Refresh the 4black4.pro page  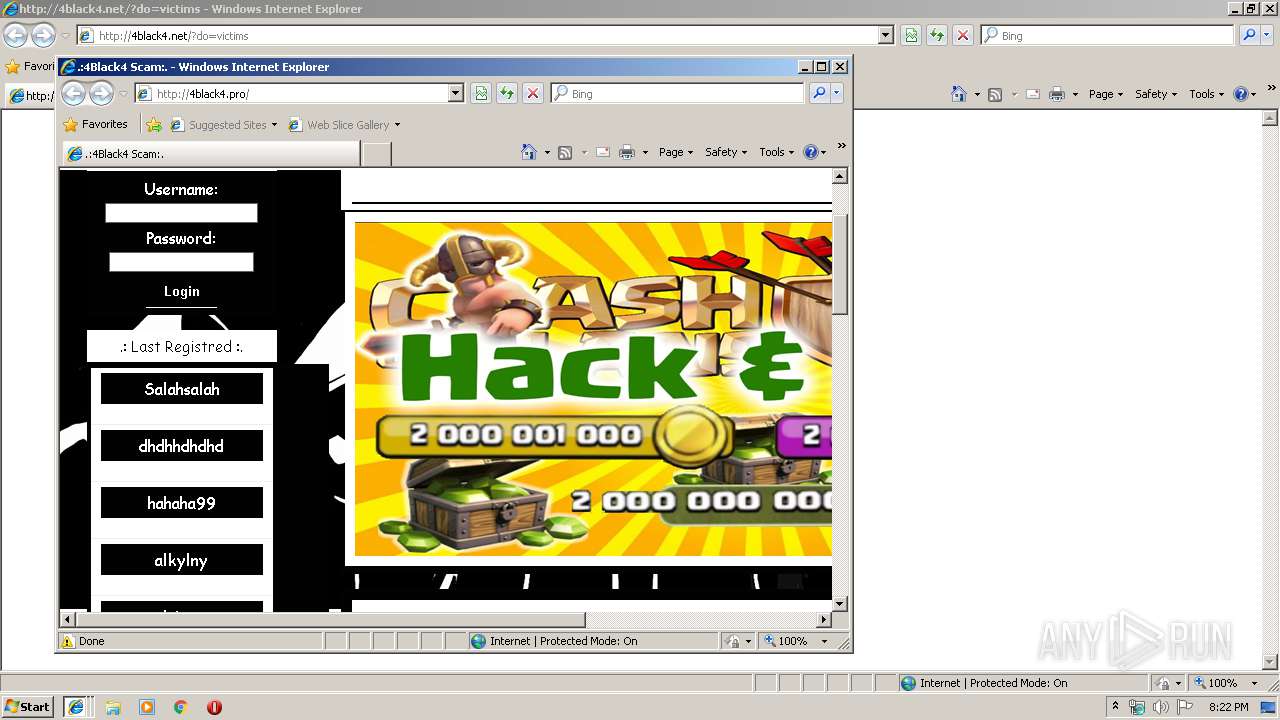tap(507, 93)
